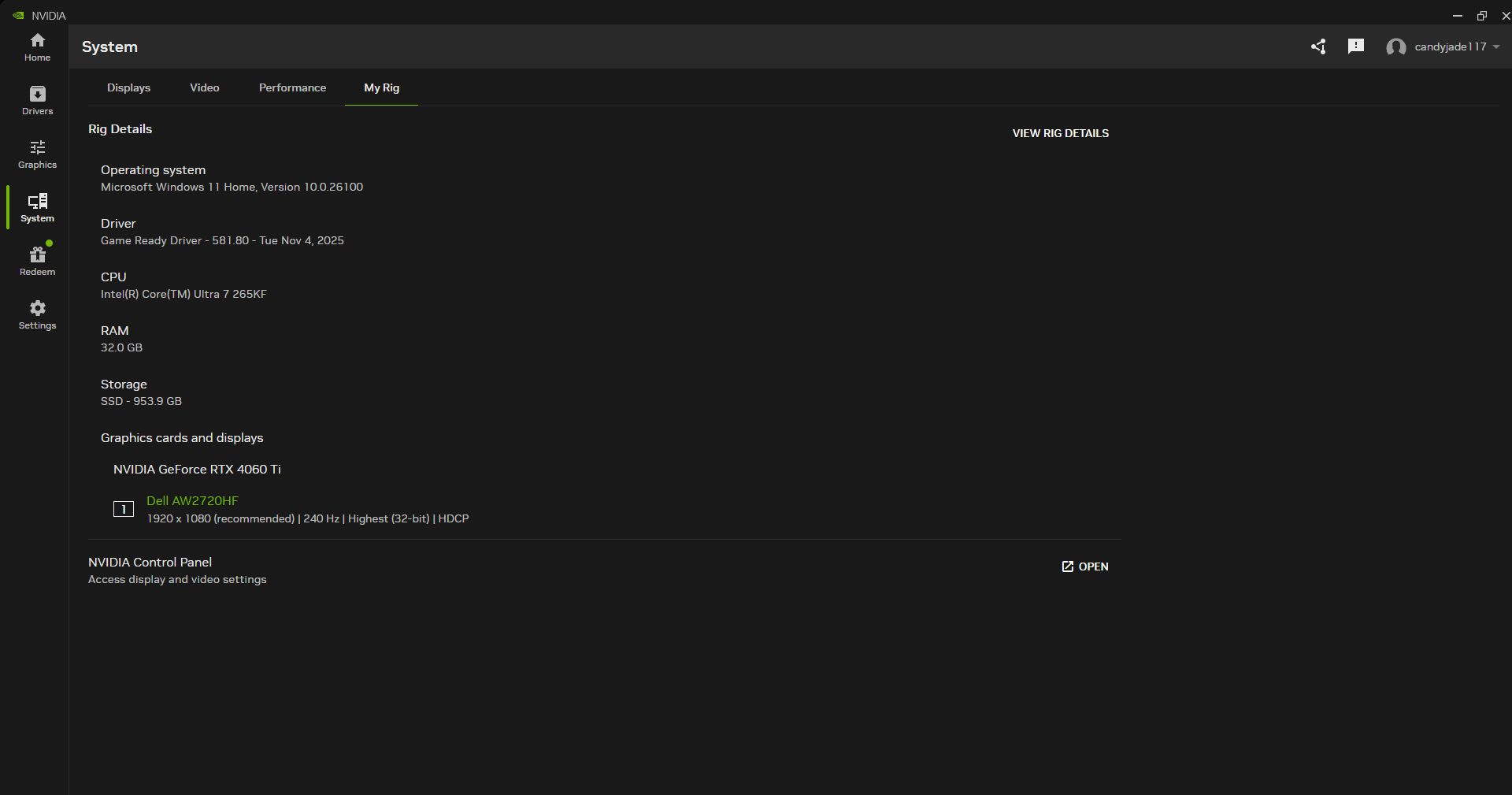This screenshot has height=795, width=1512.
Task: Click the 1920 x 1080 resolution details text
Action: (x=308, y=518)
